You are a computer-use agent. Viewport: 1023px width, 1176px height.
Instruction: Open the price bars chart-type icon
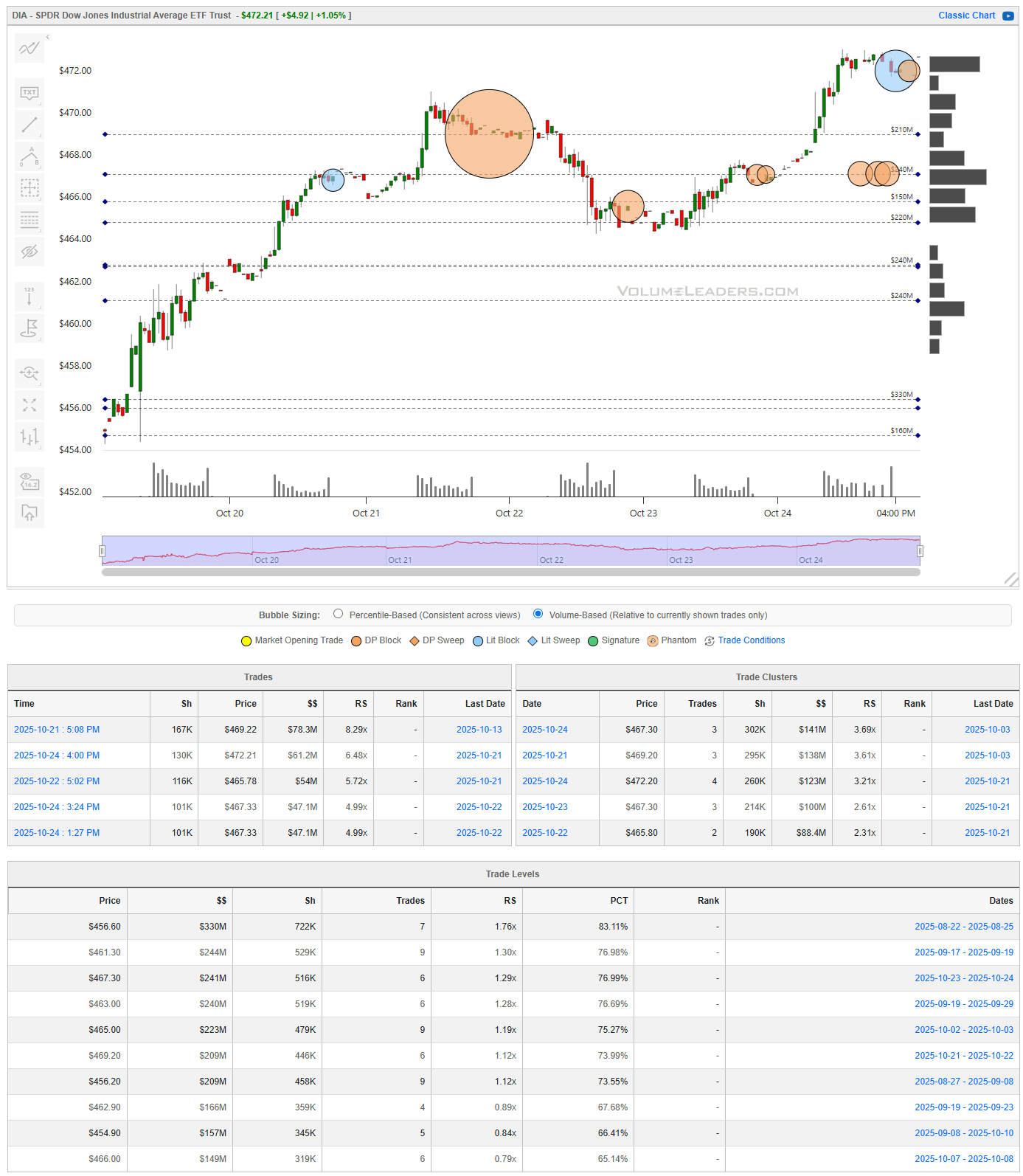[30, 437]
